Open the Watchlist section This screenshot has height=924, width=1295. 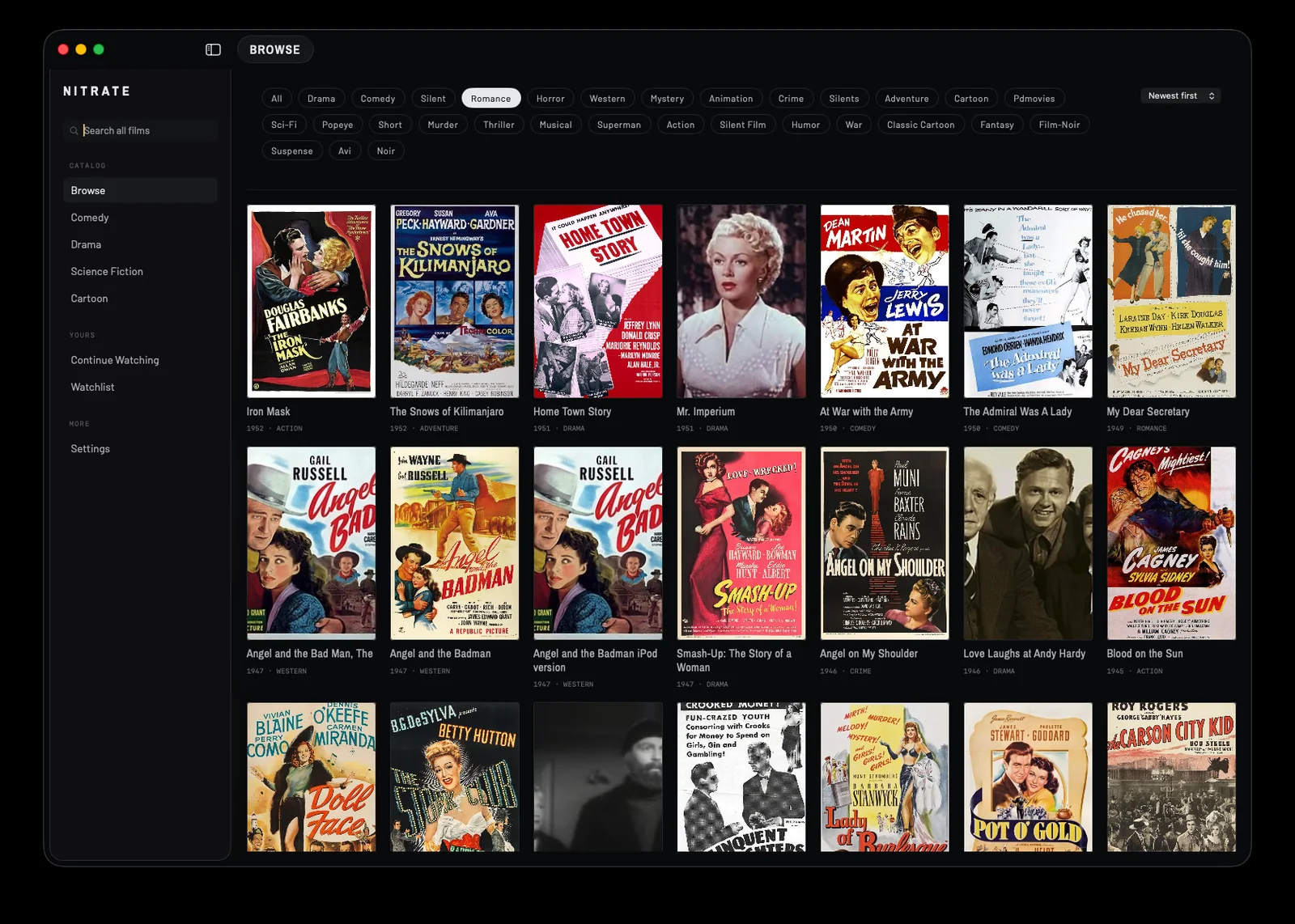click(x=140, y=387)
